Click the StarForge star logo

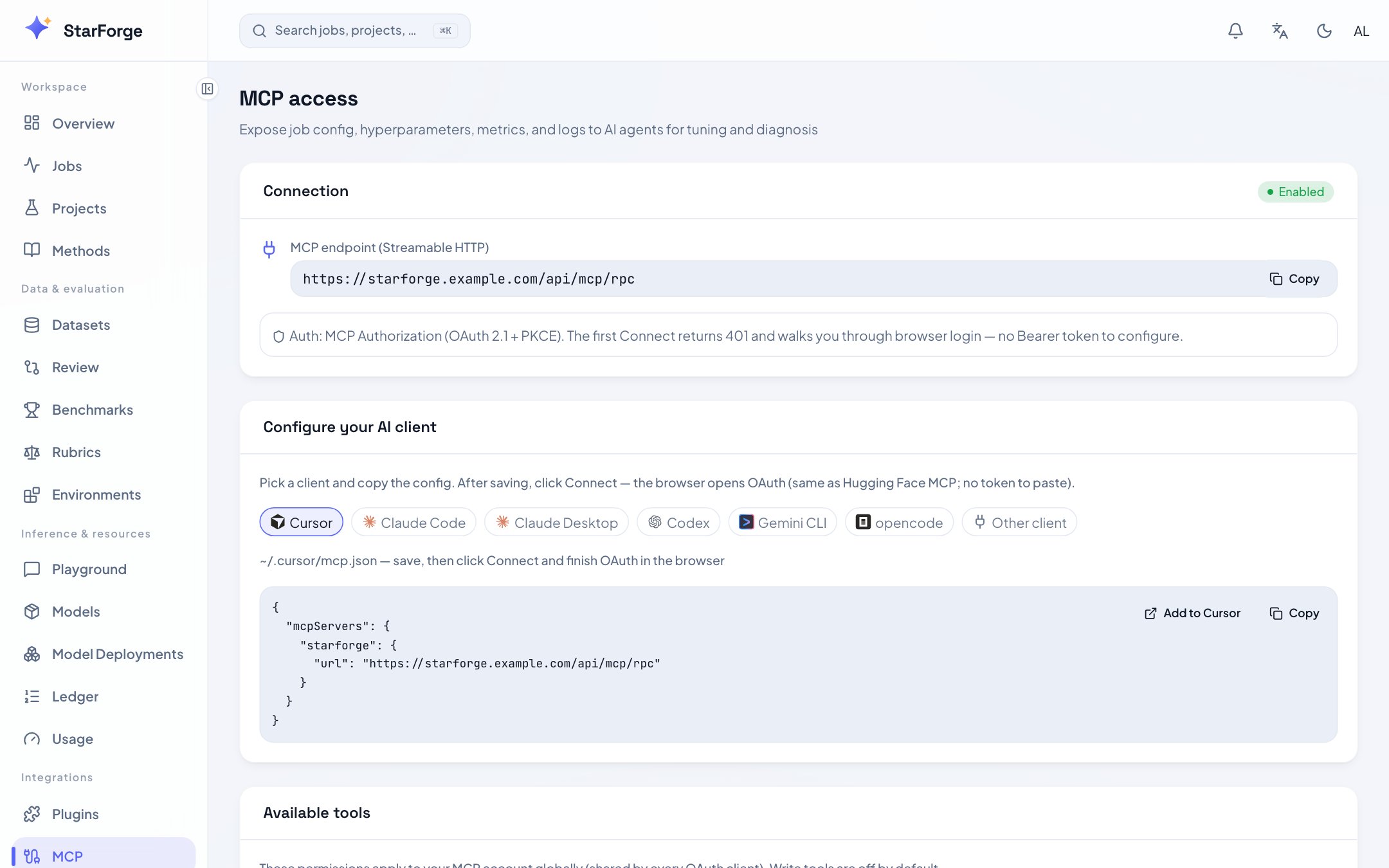(38, 28)
